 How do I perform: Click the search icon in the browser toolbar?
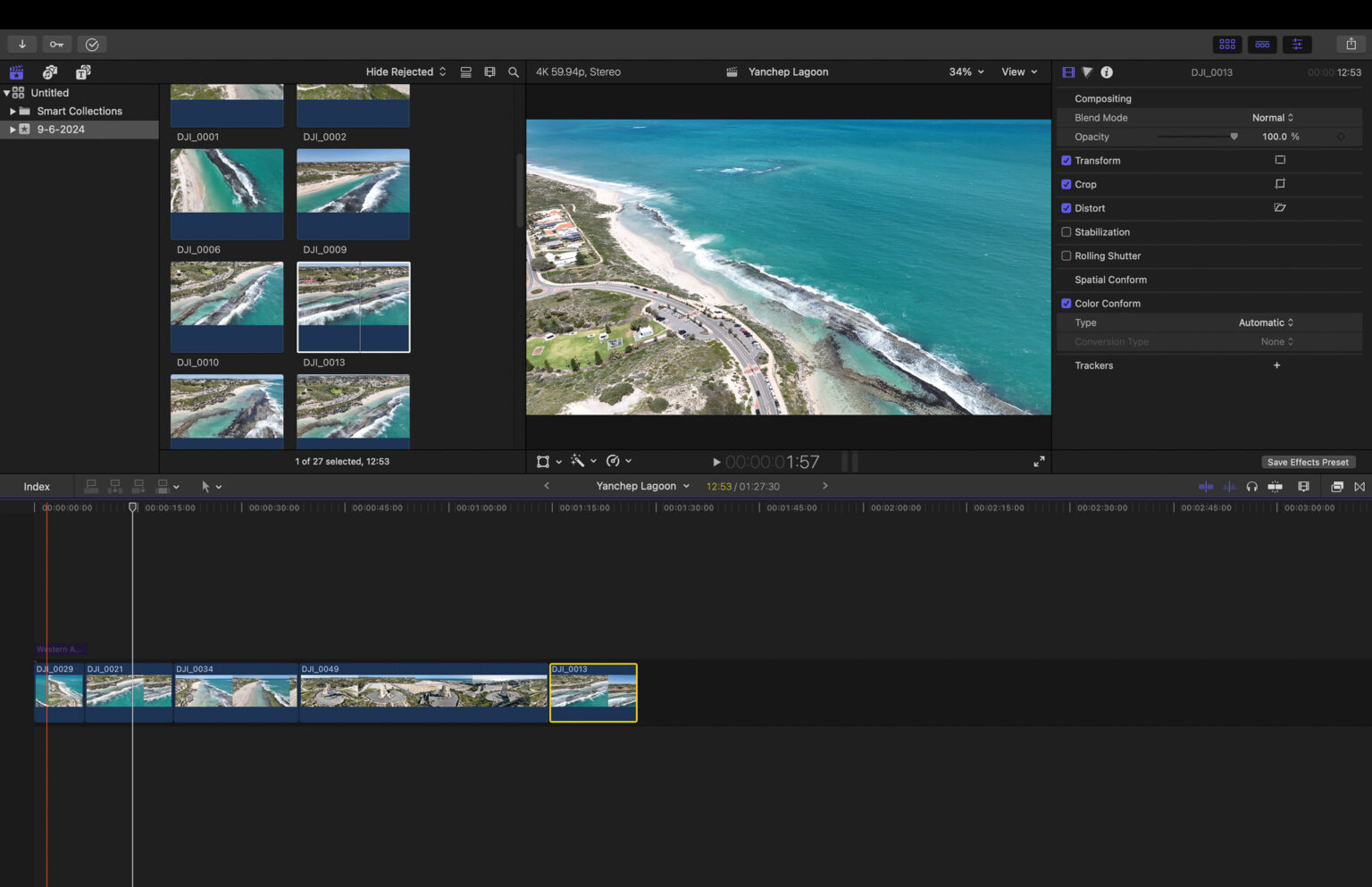514,71
